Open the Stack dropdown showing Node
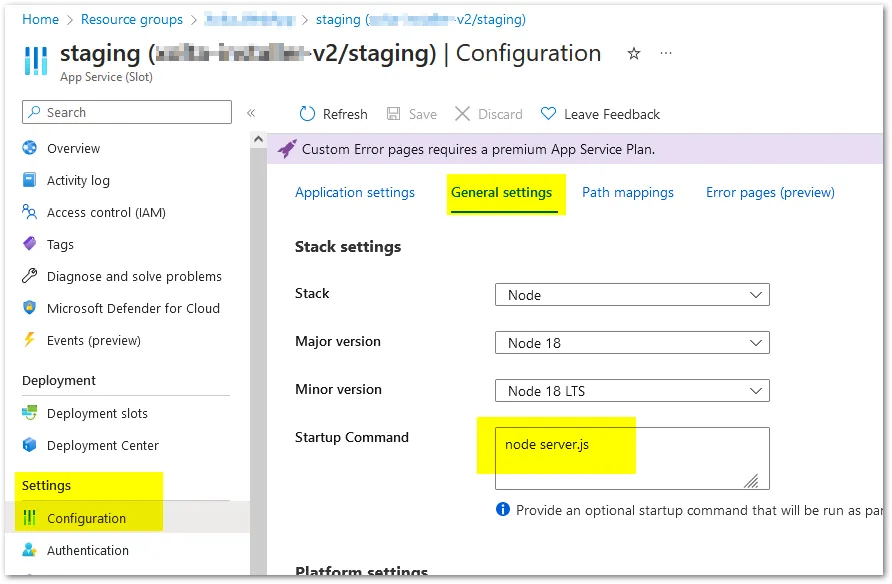The image size is (892, 584). click(x=632, y=295)
